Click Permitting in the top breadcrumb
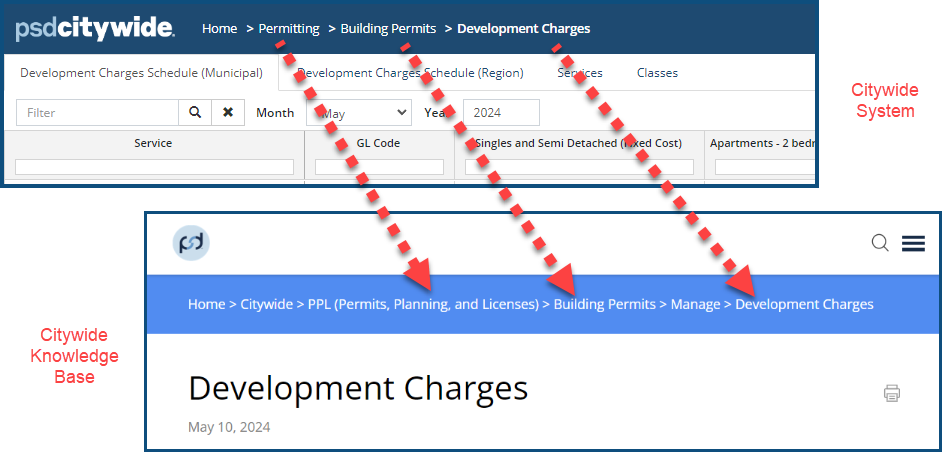 [289, 28]
